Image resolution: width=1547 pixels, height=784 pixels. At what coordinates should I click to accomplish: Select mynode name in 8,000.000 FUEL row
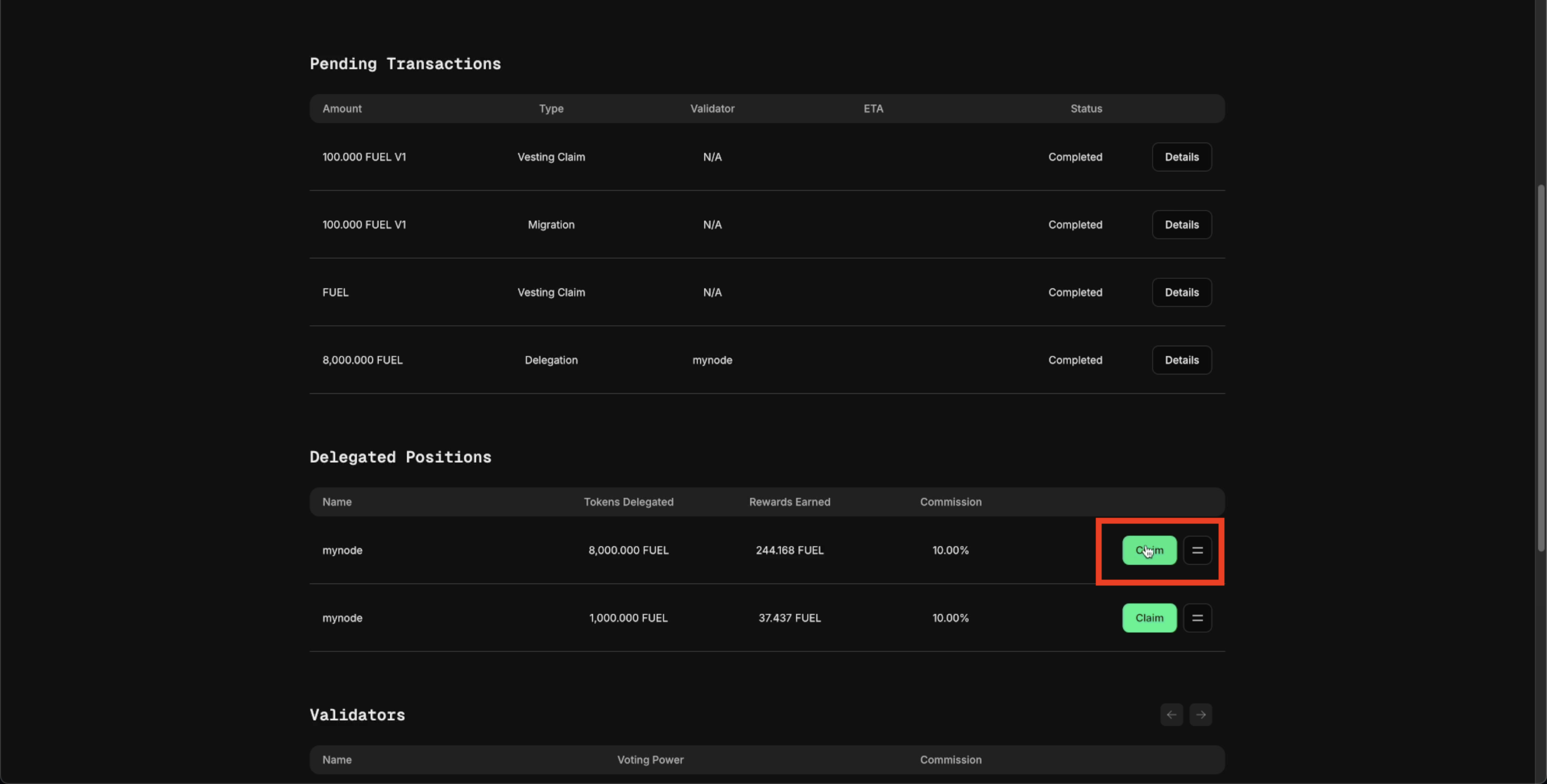[x=342, y=550]
